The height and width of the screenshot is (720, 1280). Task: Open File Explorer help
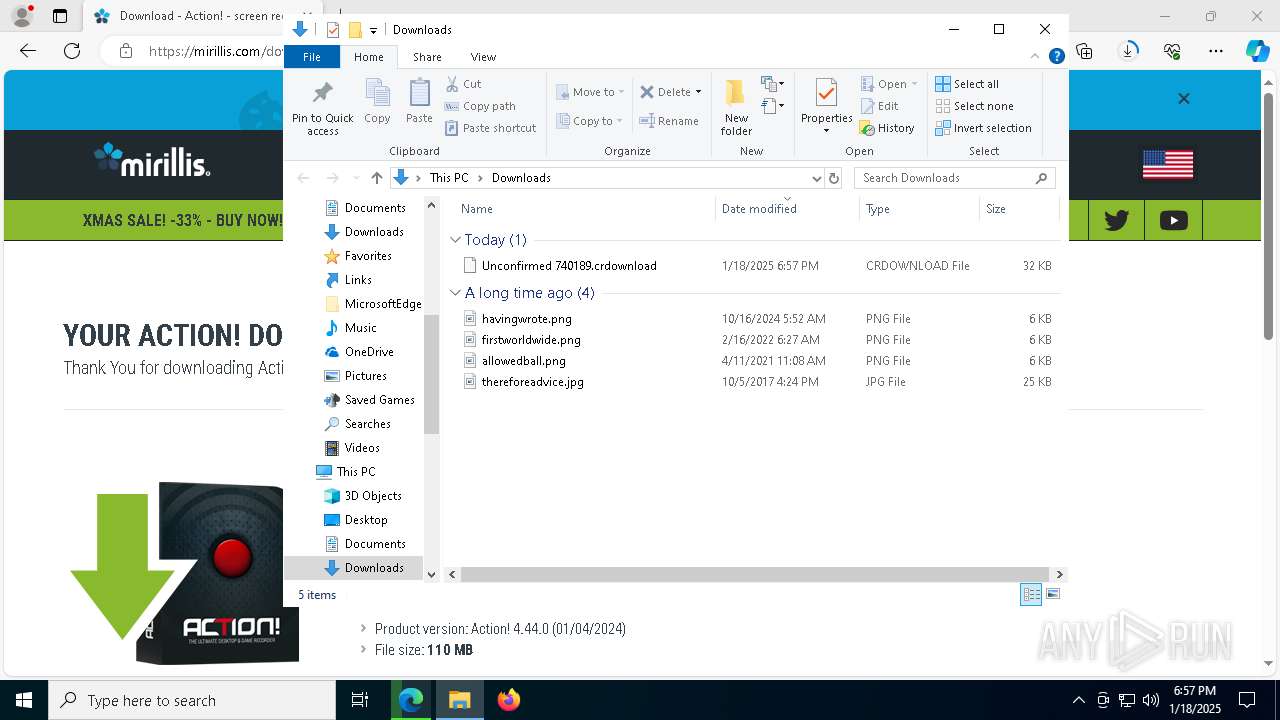click(x=1056, y=57)
